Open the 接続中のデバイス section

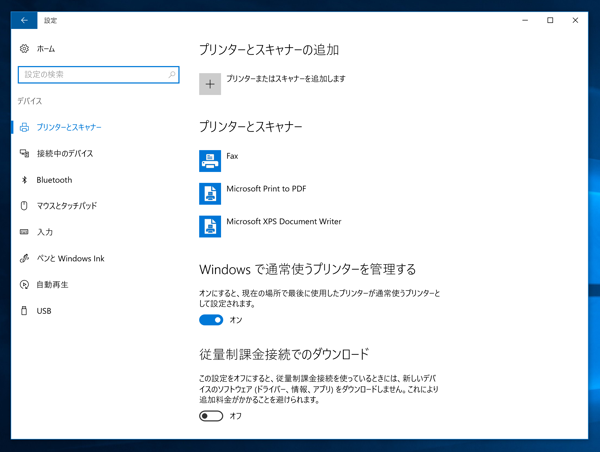coord(65,153)
